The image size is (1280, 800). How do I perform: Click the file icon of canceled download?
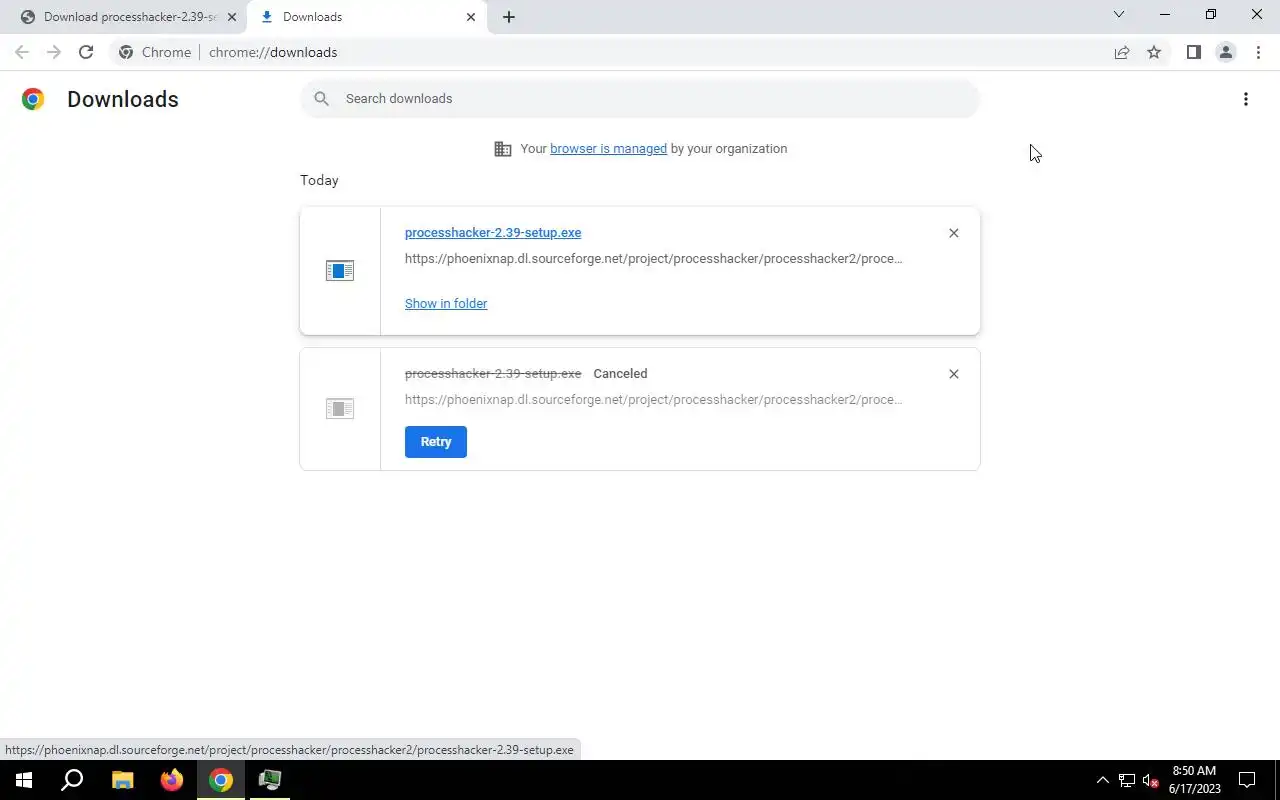340,408
